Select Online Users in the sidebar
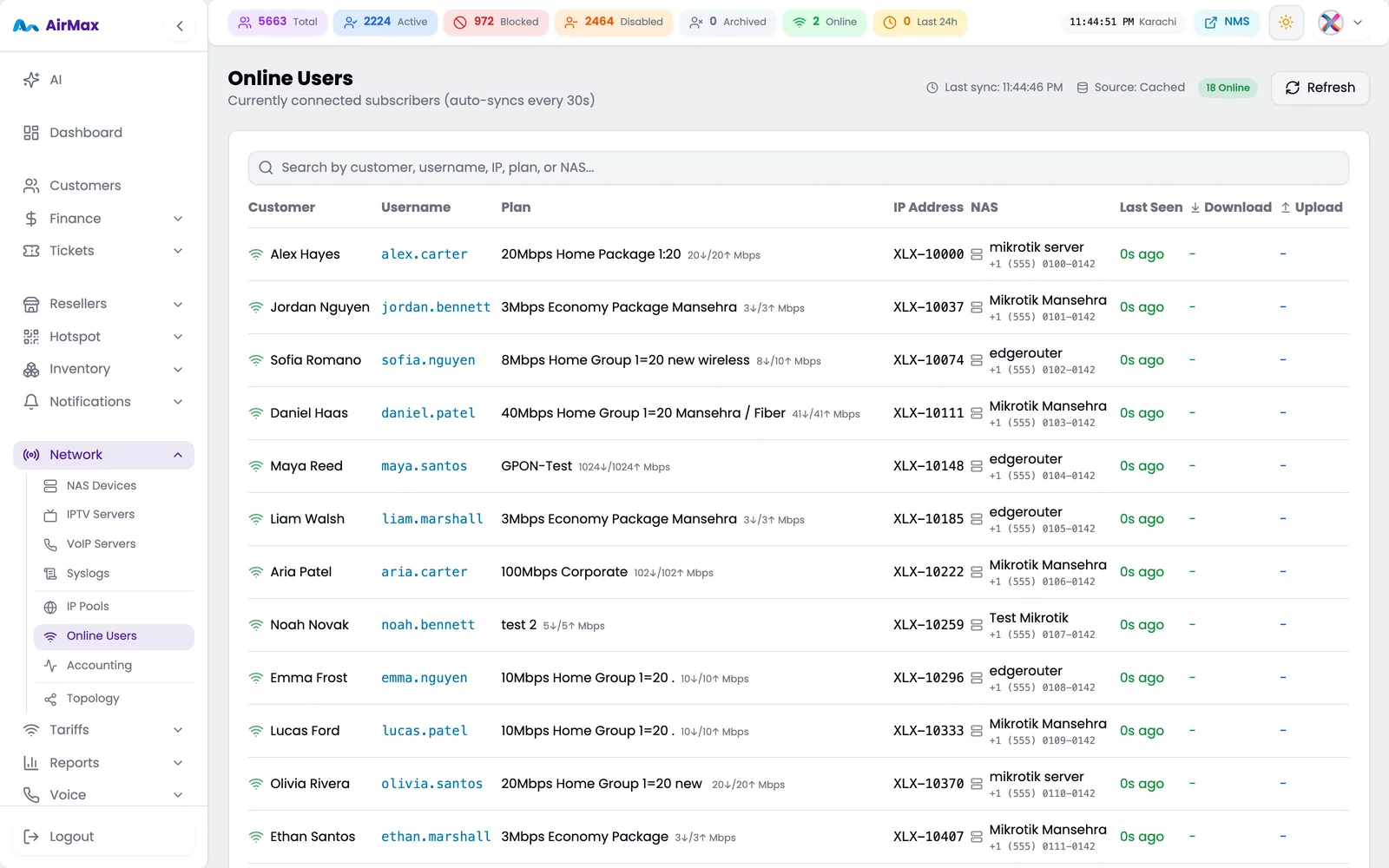 tap(114, 636)
